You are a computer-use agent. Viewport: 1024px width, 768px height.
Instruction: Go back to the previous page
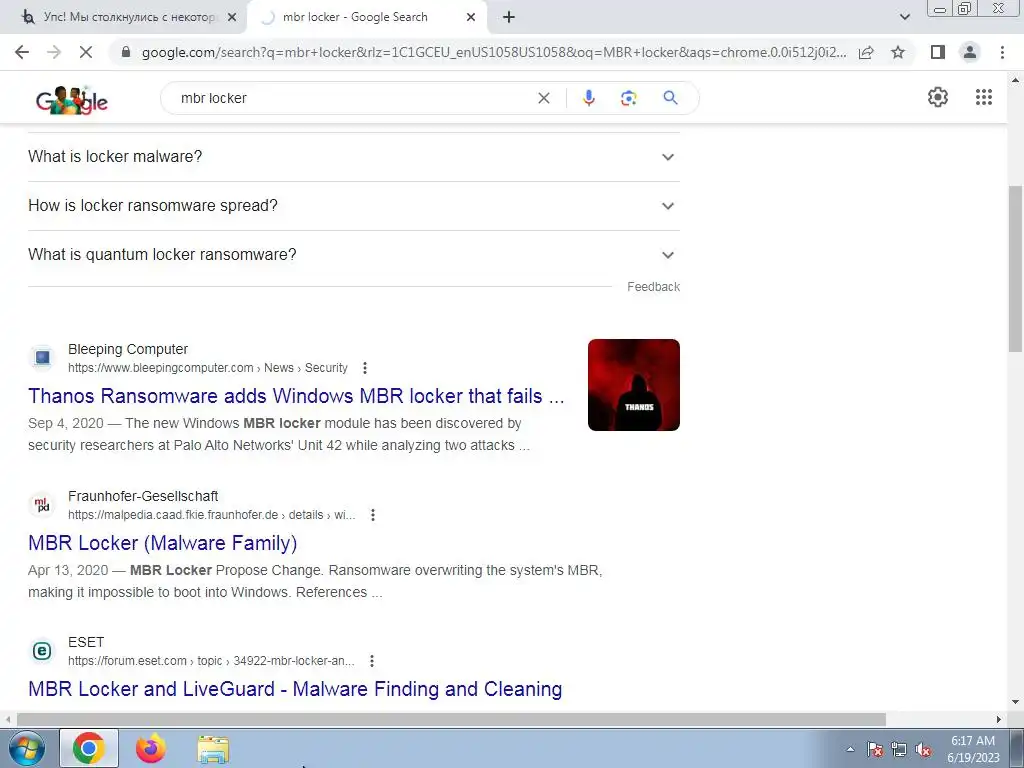coord(22,52)
